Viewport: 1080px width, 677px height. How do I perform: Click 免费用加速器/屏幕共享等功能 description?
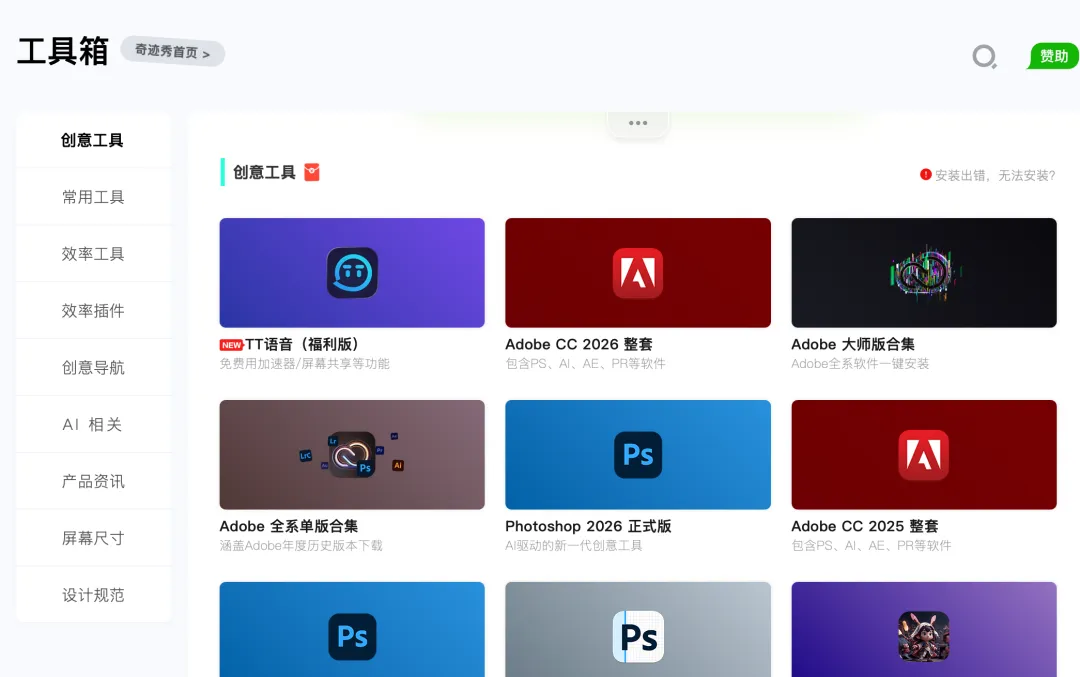pos(304,364)
